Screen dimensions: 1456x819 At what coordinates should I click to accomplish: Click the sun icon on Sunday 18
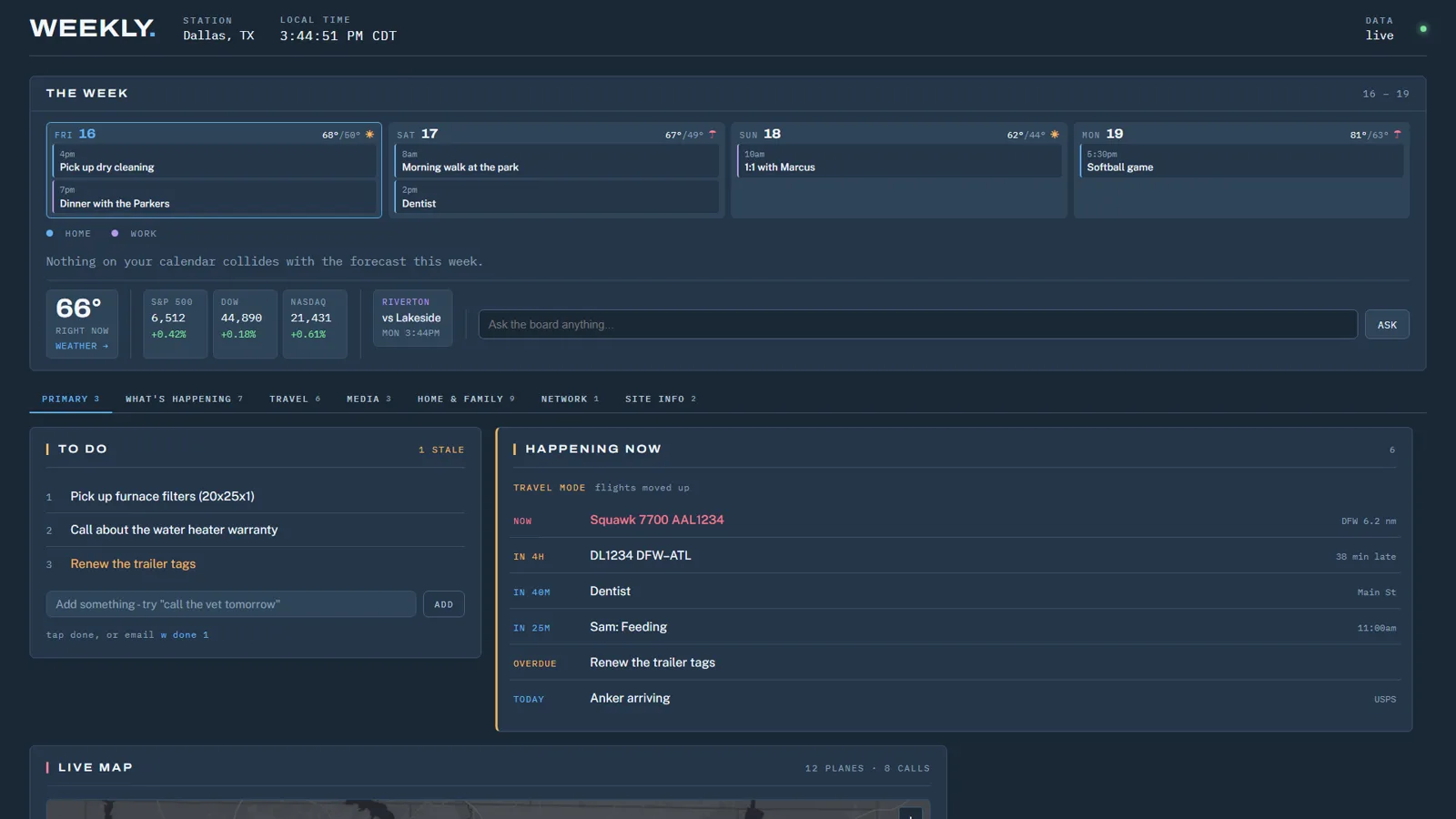[1055, 135]
